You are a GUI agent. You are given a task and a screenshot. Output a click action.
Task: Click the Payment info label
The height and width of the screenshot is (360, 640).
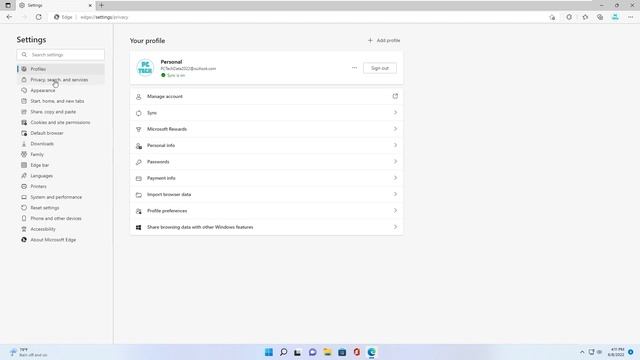coord(161,178)
